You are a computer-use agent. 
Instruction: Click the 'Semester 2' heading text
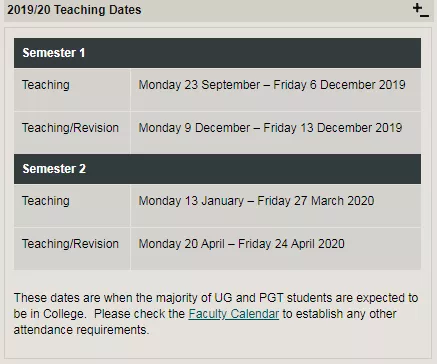tap(54, 169)
